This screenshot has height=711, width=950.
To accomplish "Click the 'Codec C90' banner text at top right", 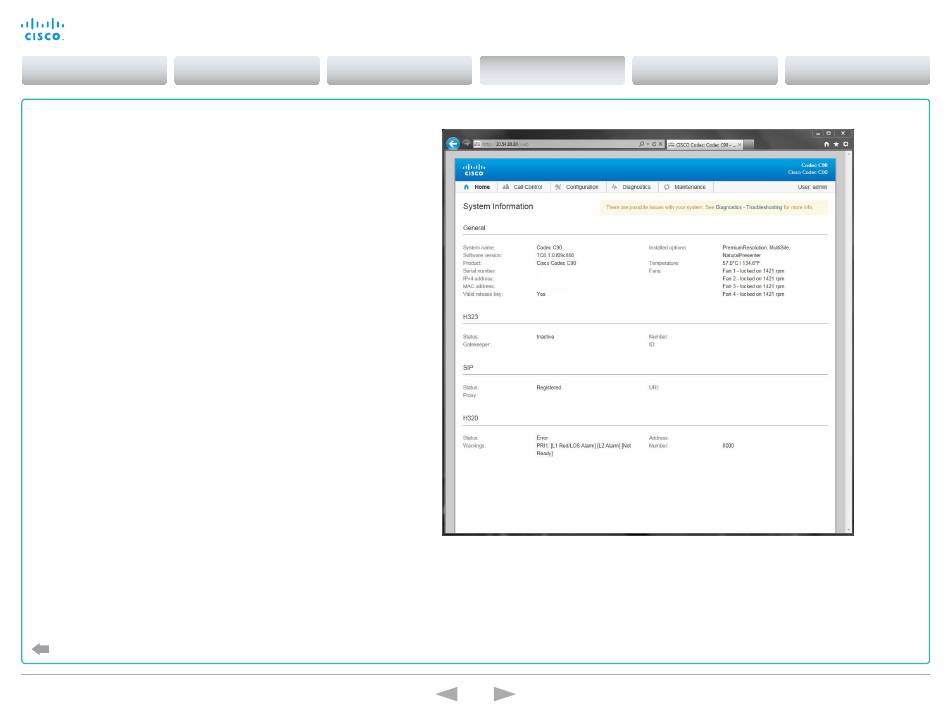I will [814, 165].
